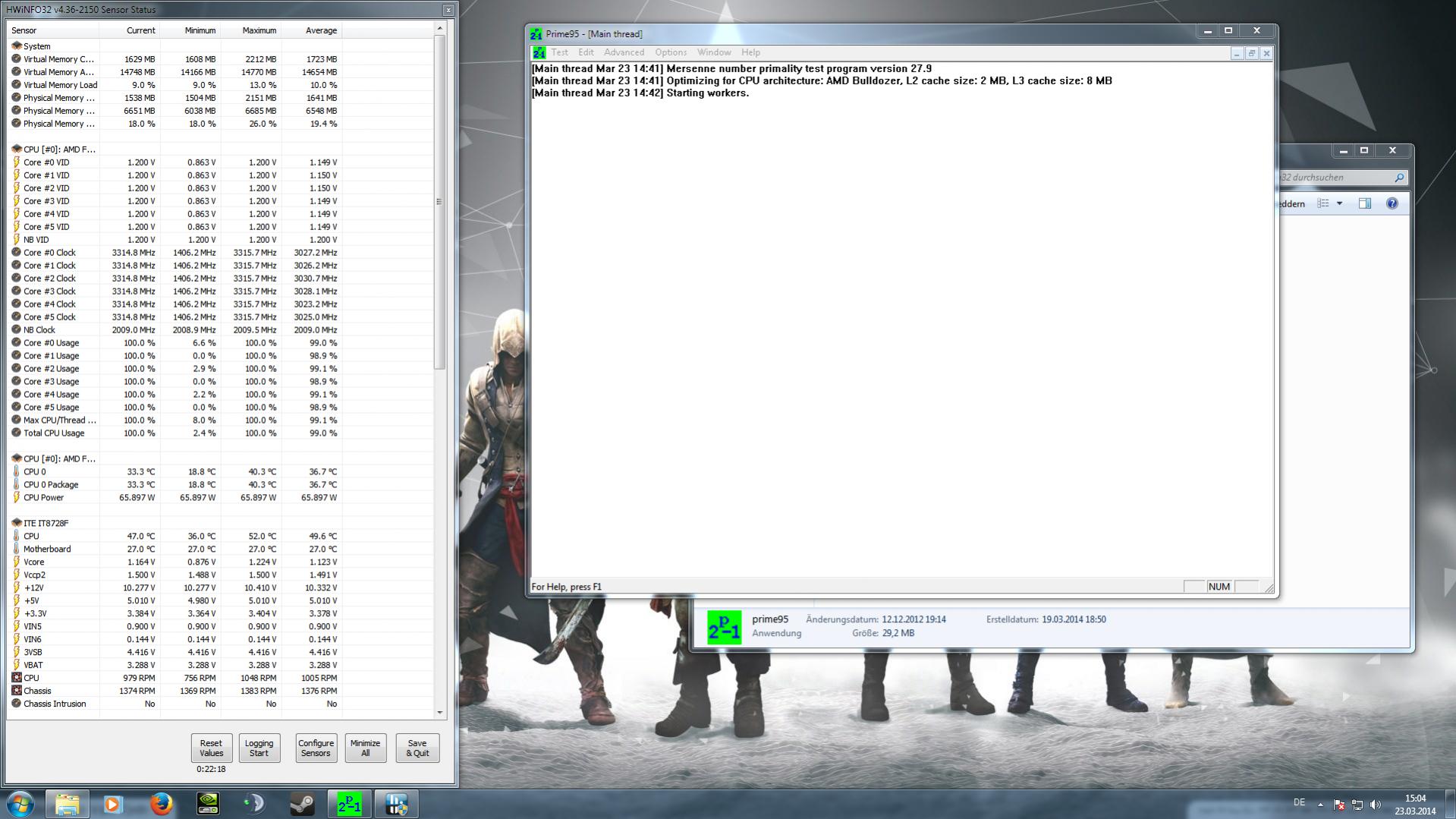The width and height of the screenshot is (1456, 819).
Task: Click the sensor list scroll up arrow
Action: point(439,29)
